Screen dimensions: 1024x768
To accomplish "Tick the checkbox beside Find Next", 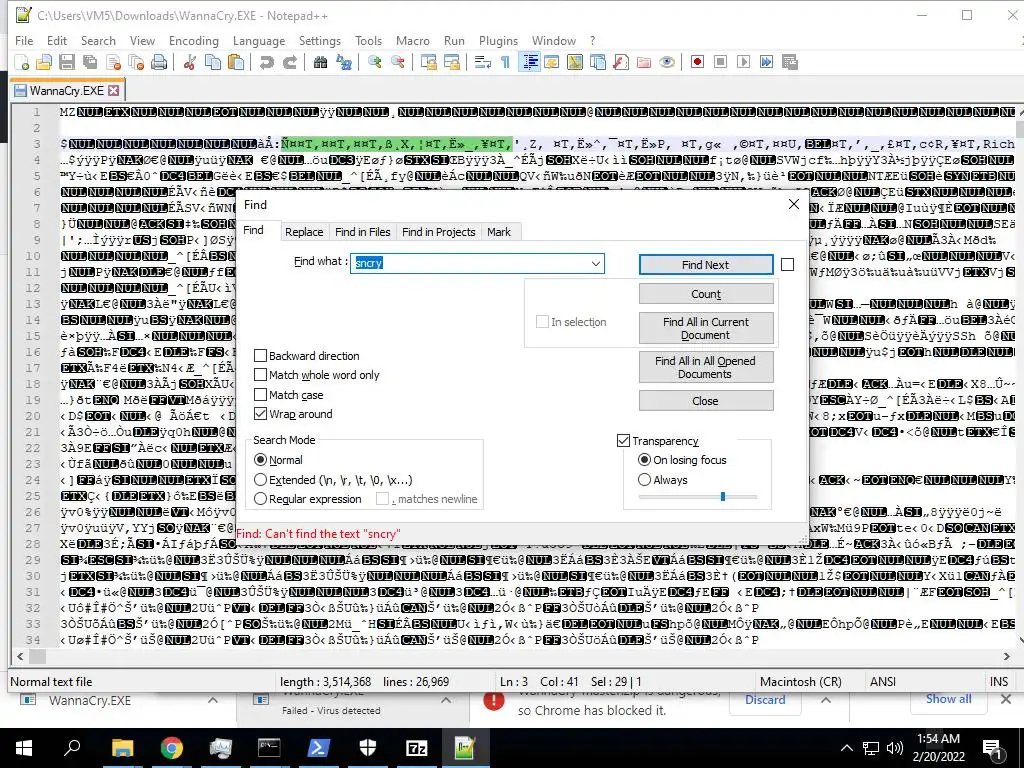I will 788,264.
